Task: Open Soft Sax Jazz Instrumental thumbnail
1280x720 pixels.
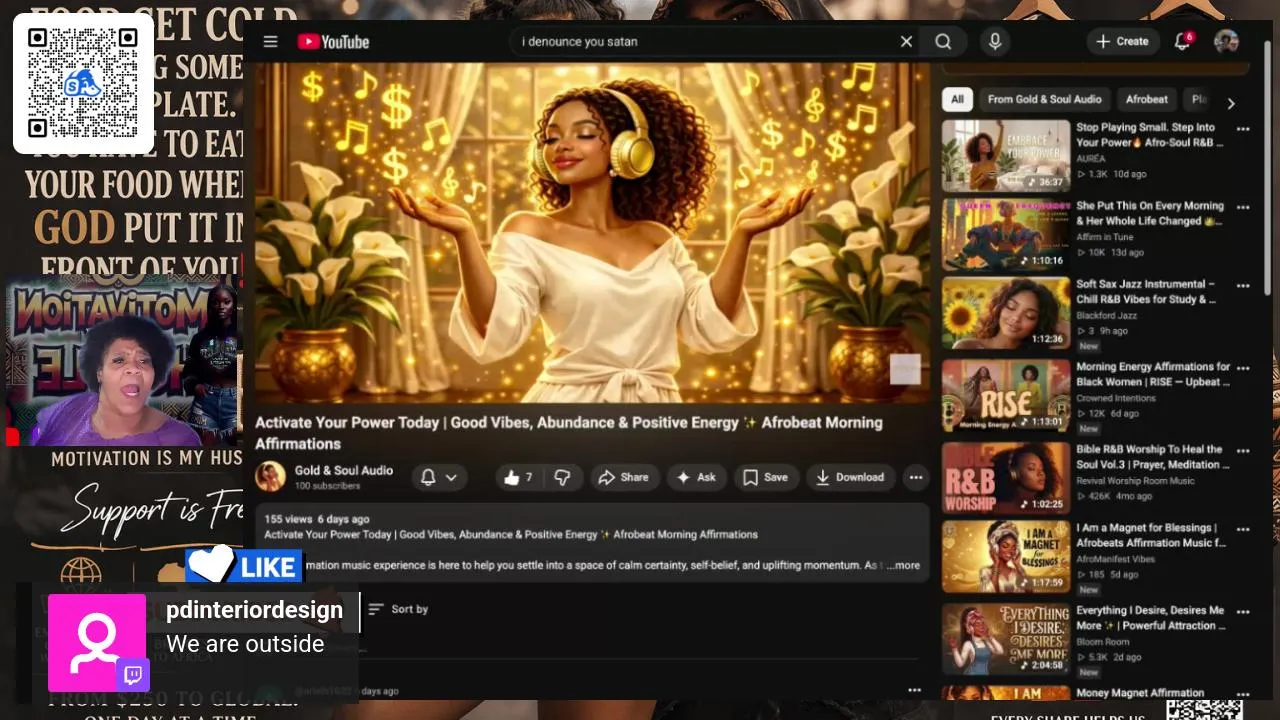Action: 1005,312
